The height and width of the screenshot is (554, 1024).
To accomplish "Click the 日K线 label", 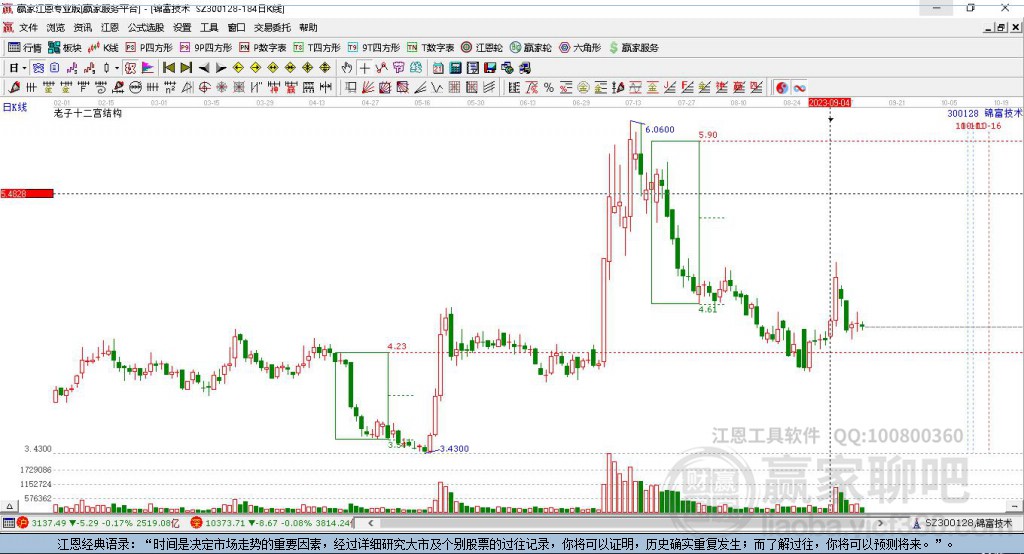I will pos(14,107).
